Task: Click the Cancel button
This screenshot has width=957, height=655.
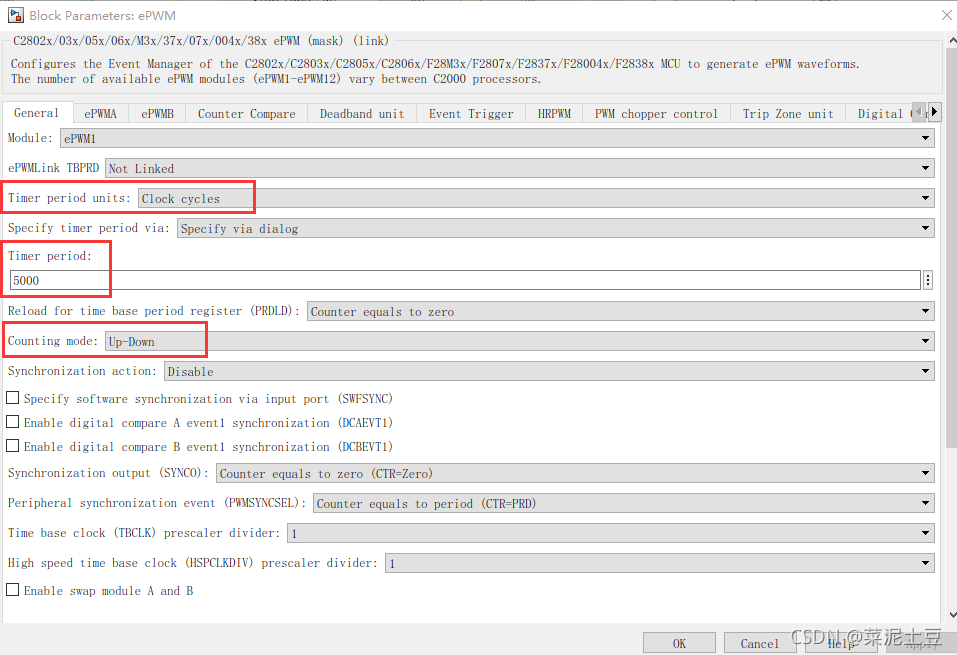Action: [760, 643]
